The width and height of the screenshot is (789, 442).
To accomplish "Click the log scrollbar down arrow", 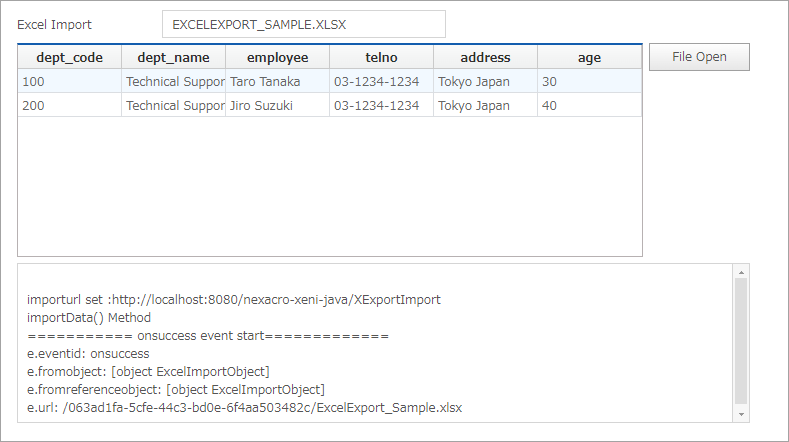I will [x=741, y=414].
